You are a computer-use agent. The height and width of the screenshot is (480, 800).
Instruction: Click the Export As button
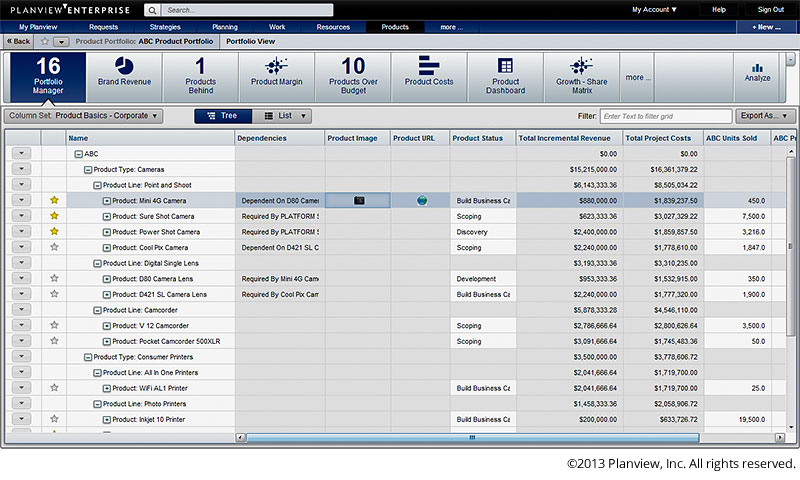pos(767,116)
